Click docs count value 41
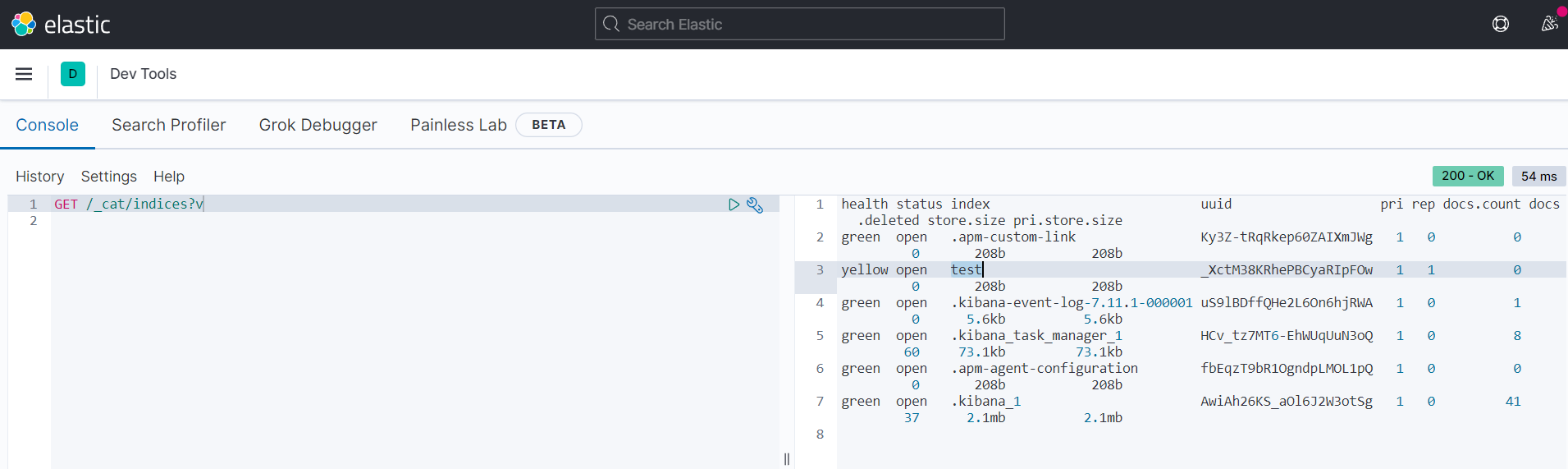The width and height of the screenshot is (1568, 469). 1513,401
